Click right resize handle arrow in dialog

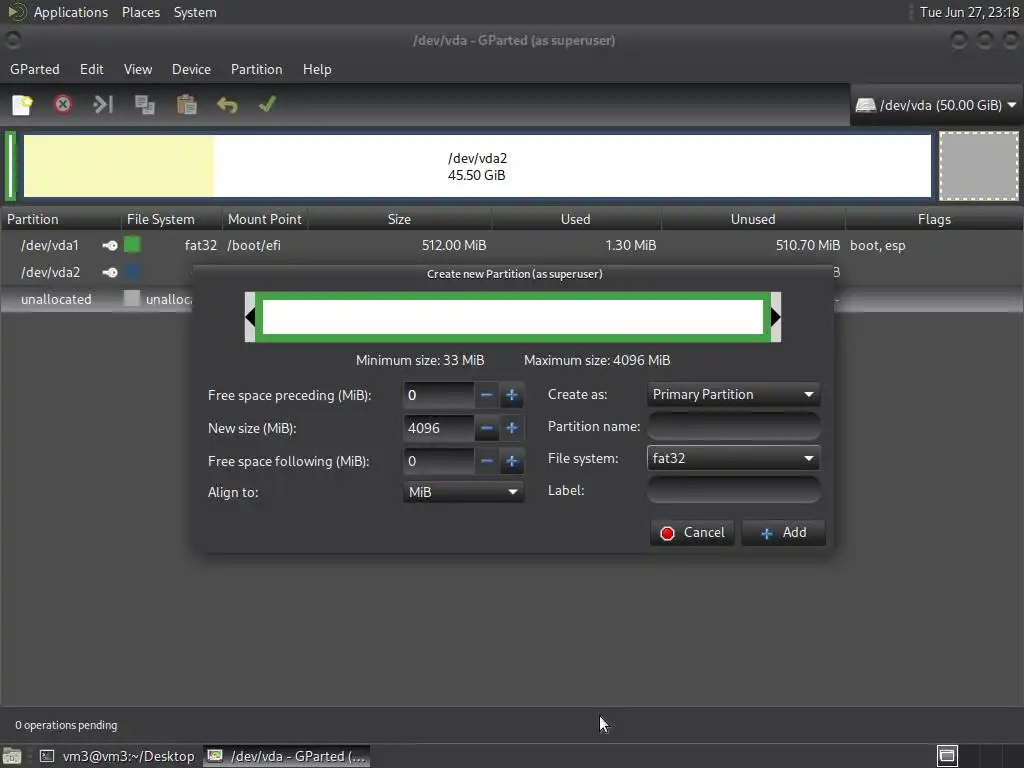click(776, 317)
